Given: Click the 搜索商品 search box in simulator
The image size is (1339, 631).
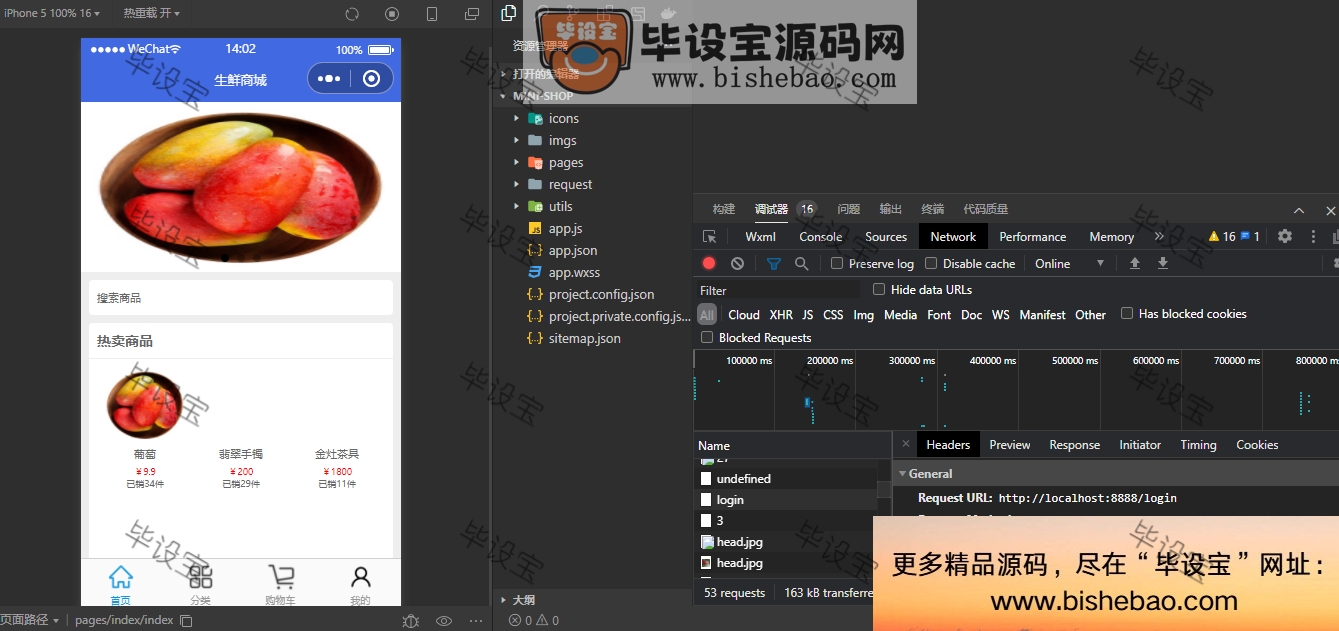Looking at the screenshot, I should [240, 298].
